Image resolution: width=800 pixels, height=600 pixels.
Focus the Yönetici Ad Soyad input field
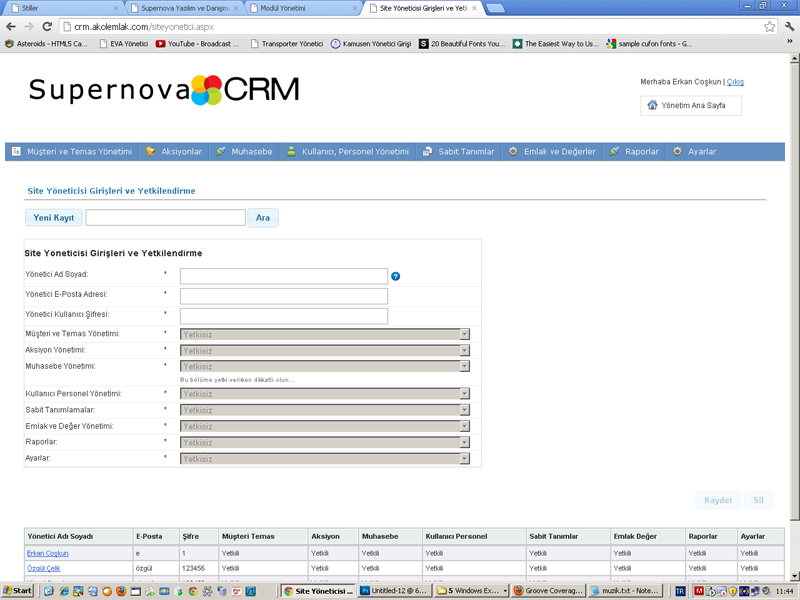click(x=284, y=277)
